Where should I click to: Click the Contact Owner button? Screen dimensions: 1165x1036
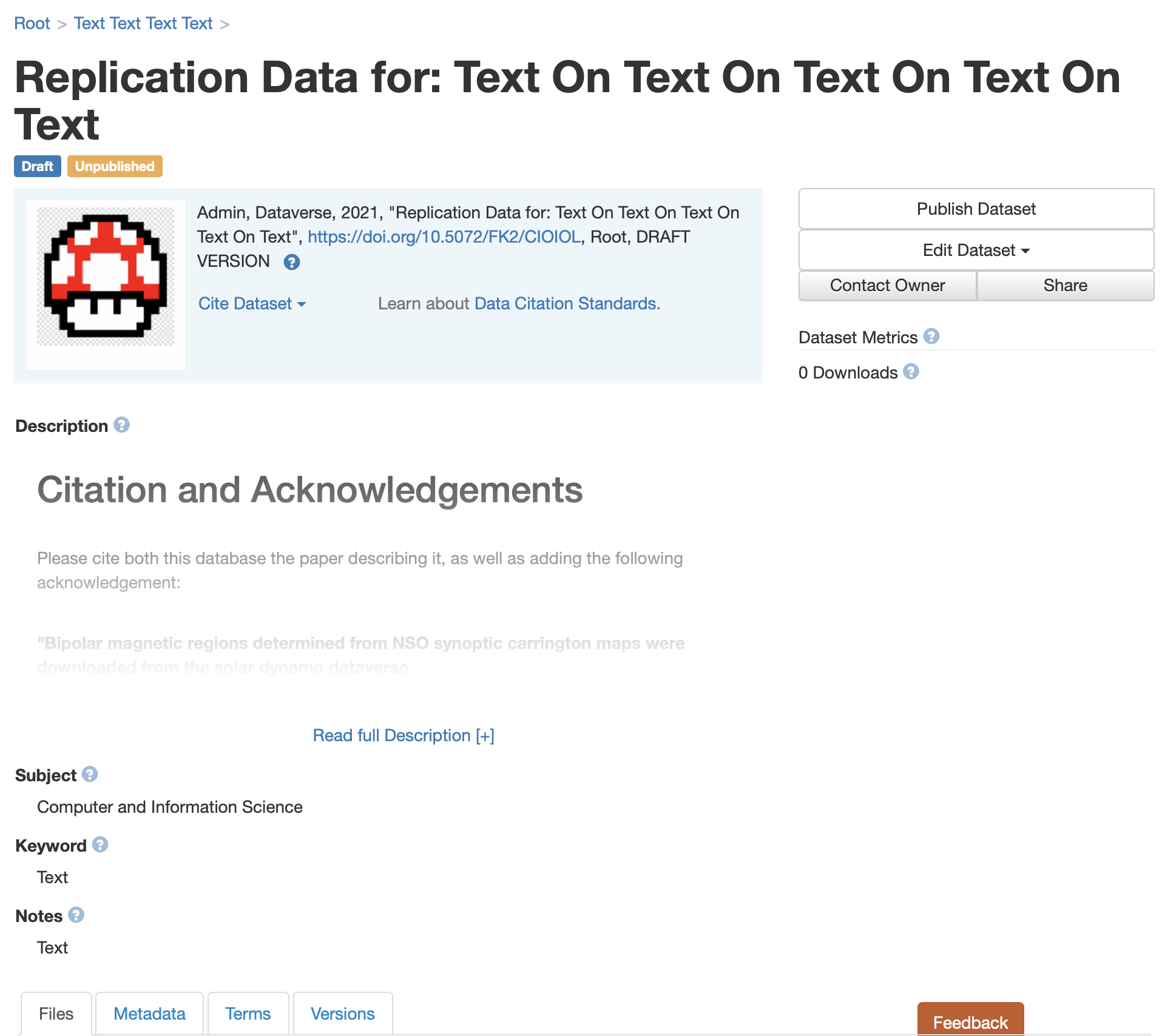pyautogui.click(x=887, y=285)
